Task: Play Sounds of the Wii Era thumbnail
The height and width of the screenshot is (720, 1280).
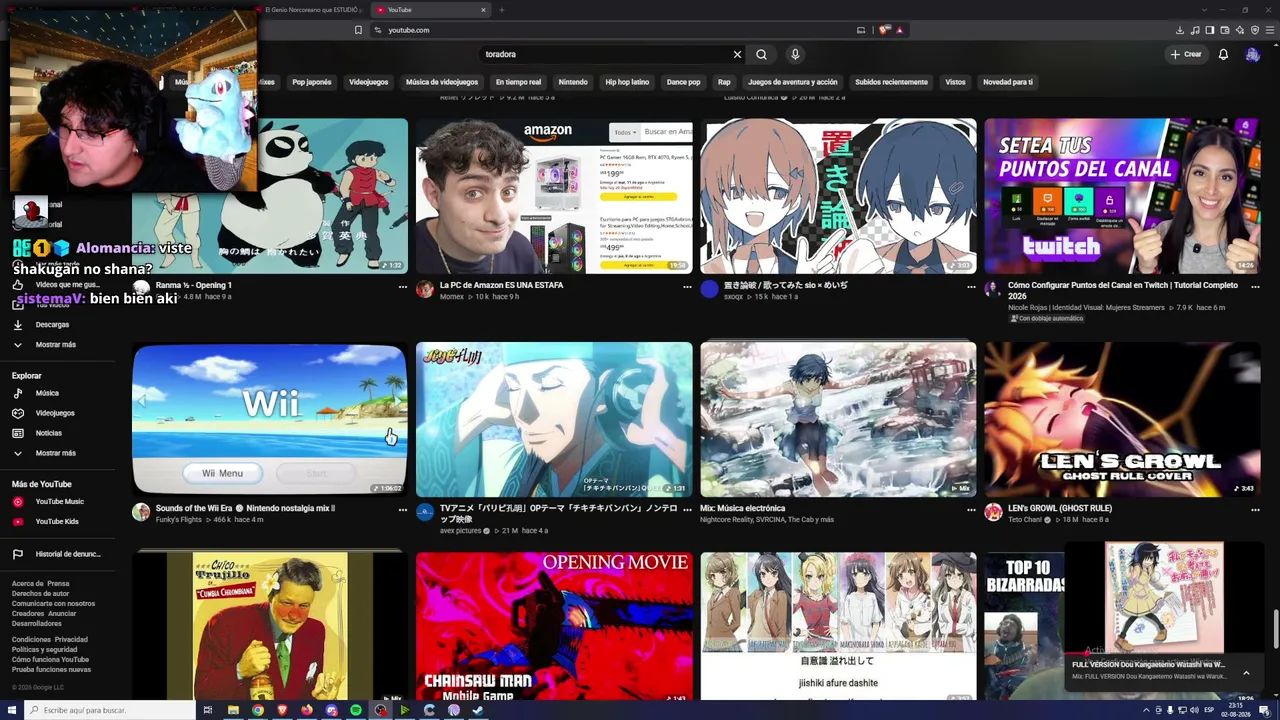Action: (x=270, y=419)
